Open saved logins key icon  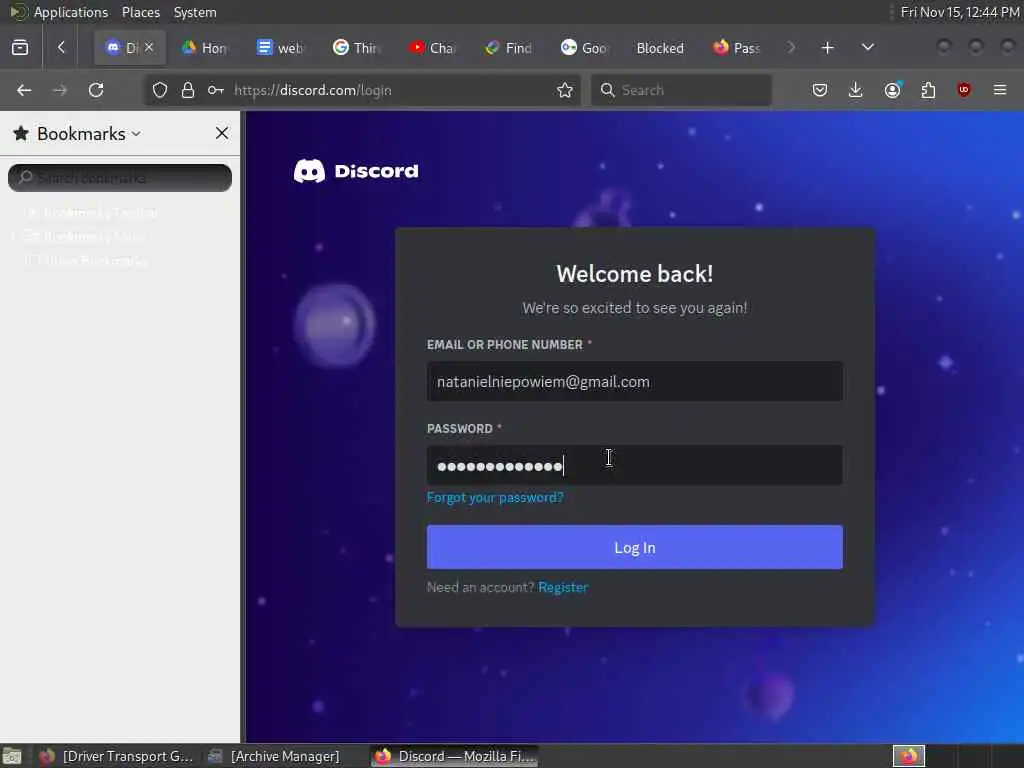pos(216,90)
